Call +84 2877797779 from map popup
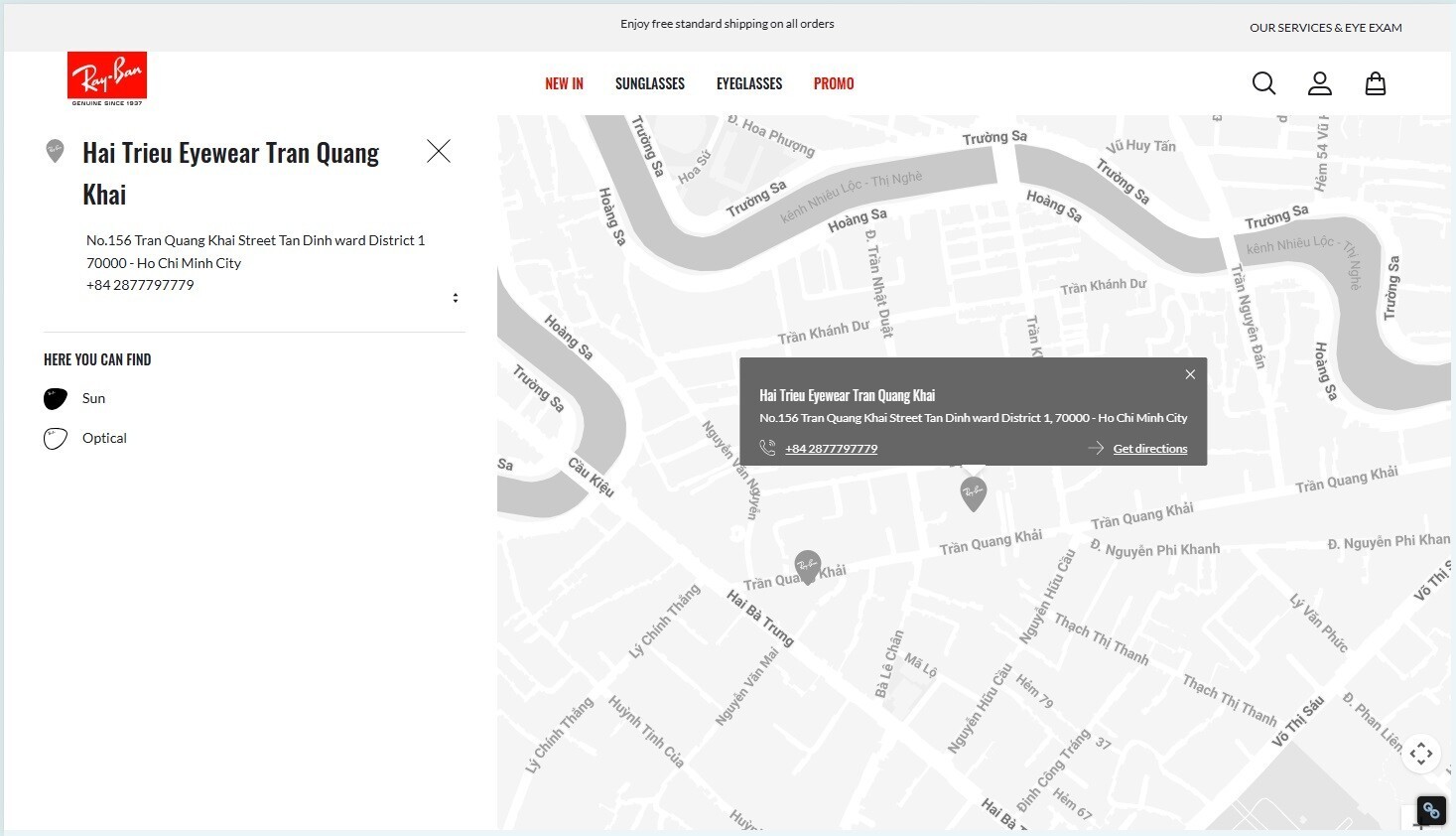The image size is (1456, 836). 832,449
